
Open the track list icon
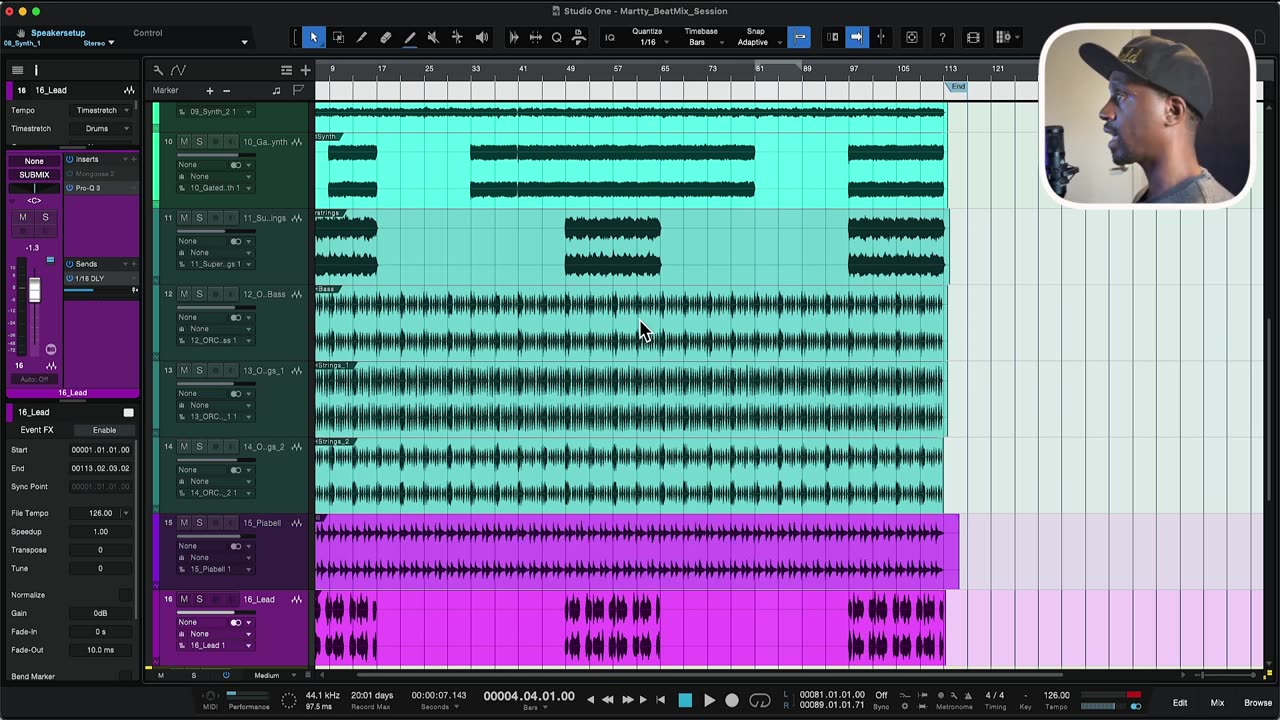286,70
